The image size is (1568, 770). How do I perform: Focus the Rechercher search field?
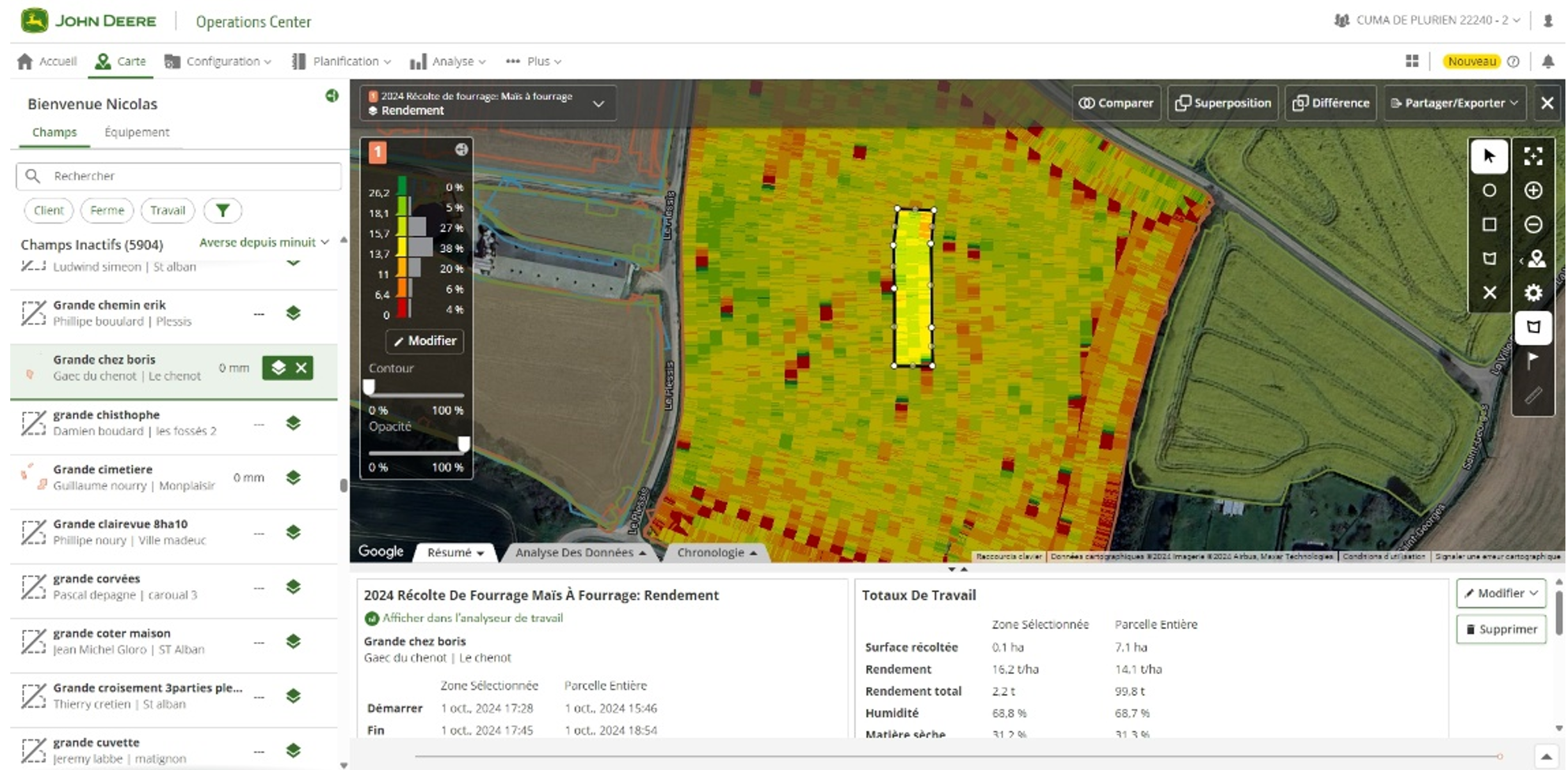pos(179,176)
